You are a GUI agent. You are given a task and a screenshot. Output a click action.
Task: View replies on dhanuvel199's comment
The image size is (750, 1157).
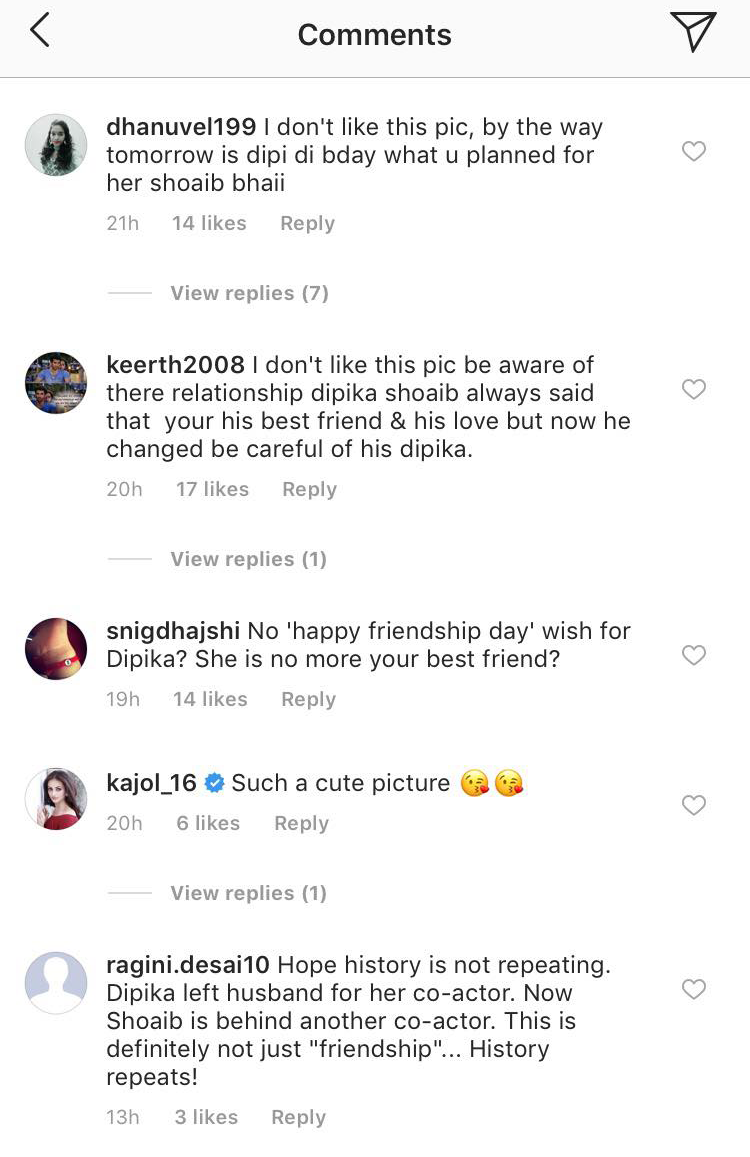(248, 293)
